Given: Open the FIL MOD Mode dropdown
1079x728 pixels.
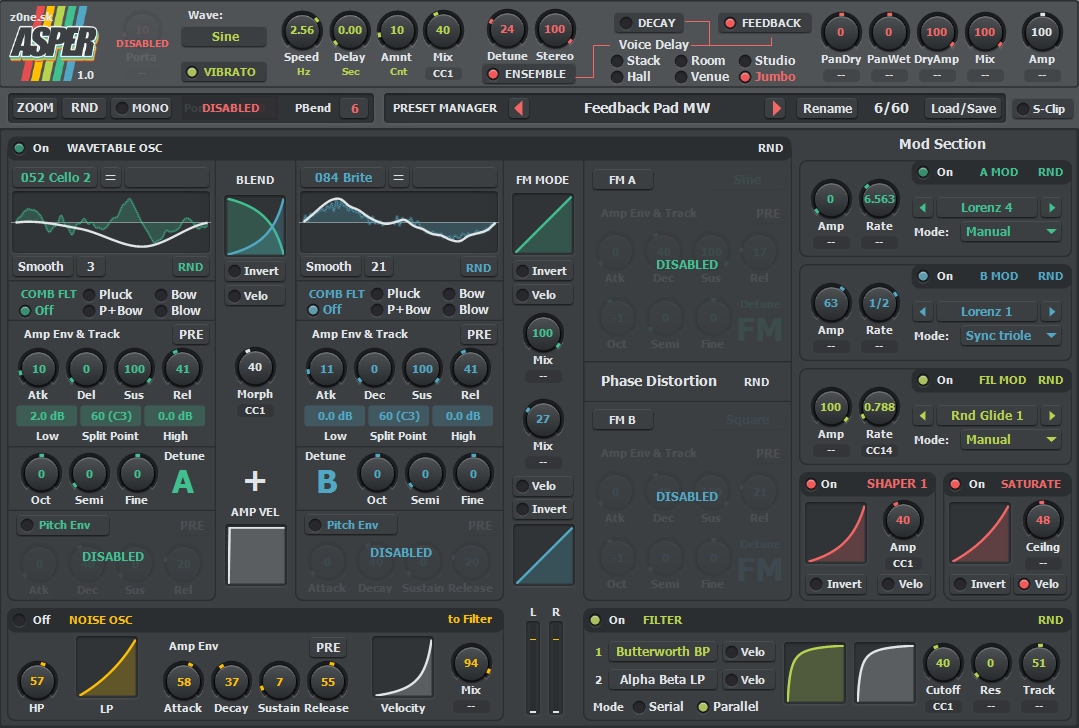Looking at the screenshot, I should pyautogui.click(x=1011, y=440).
